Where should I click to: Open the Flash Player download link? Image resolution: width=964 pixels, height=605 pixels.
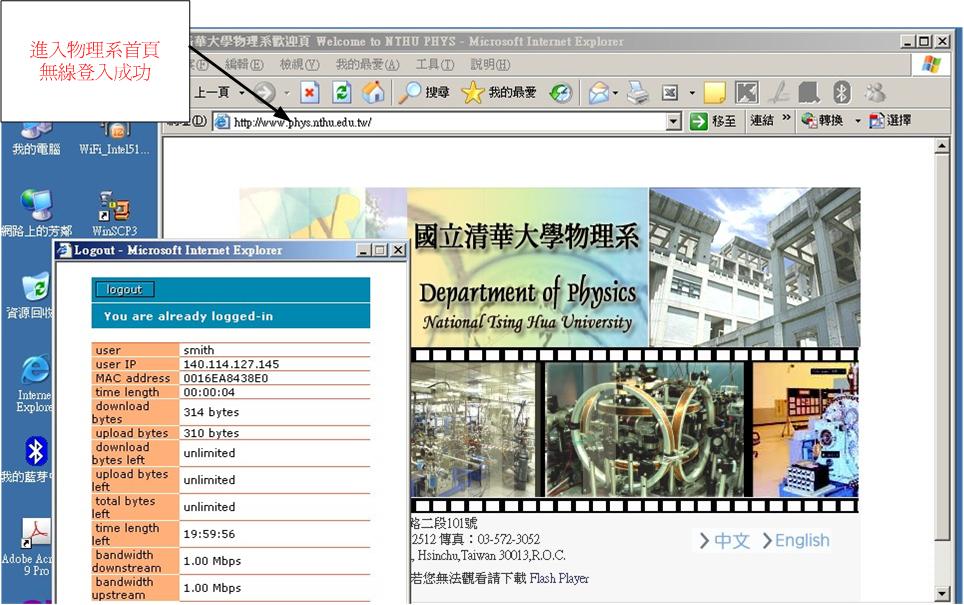tap(559, 578)
